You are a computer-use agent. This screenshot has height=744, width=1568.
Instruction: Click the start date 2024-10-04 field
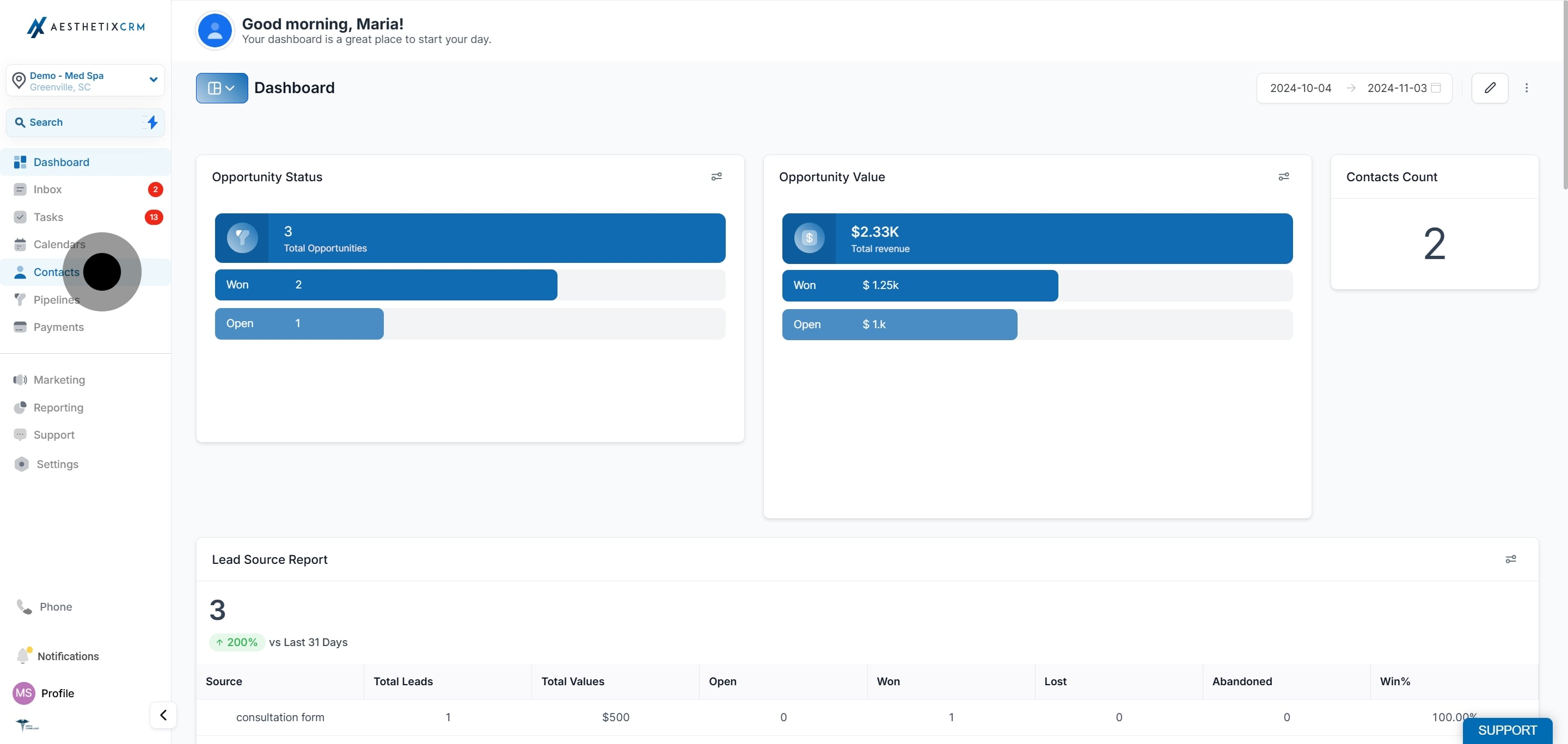pos(1300,88)
